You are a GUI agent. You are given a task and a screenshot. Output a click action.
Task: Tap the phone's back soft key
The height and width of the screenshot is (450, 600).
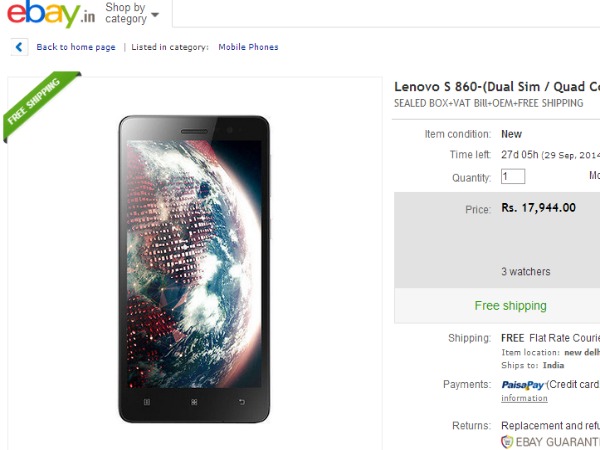[241, 403]
